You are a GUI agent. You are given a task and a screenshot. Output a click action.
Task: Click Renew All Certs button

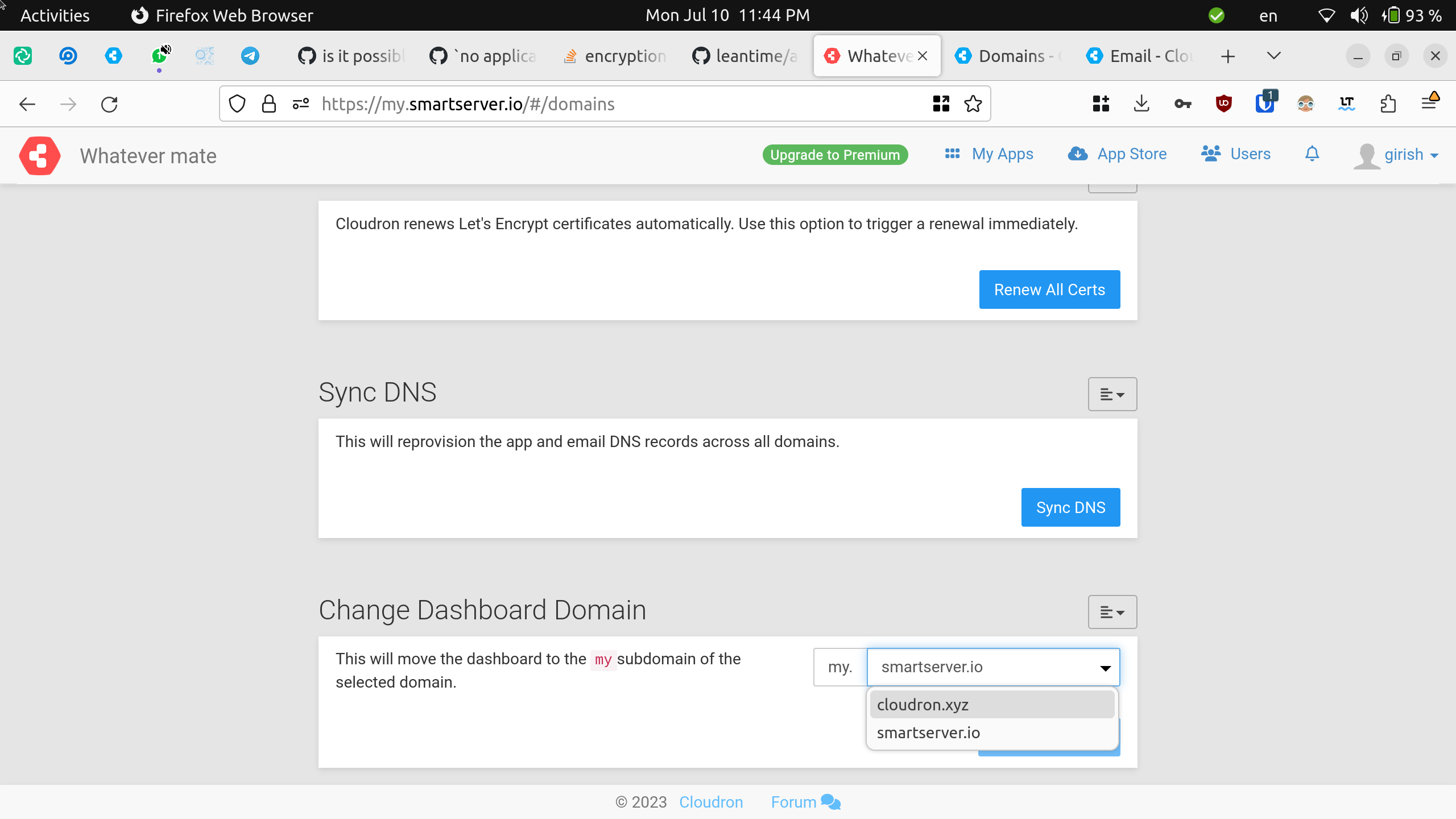pos(1049,289)
